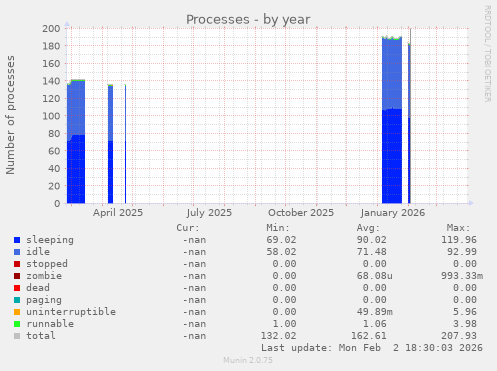Select the 'uninterruptible' legend label
The height and width of the screenshot is (371, 497).
pos(71,312)
